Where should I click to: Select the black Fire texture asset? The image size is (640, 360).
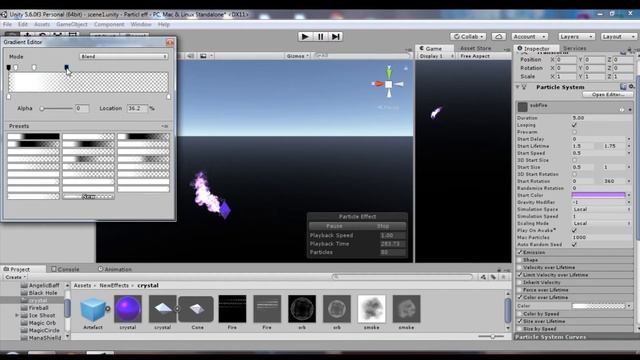(x=232, y=309)
